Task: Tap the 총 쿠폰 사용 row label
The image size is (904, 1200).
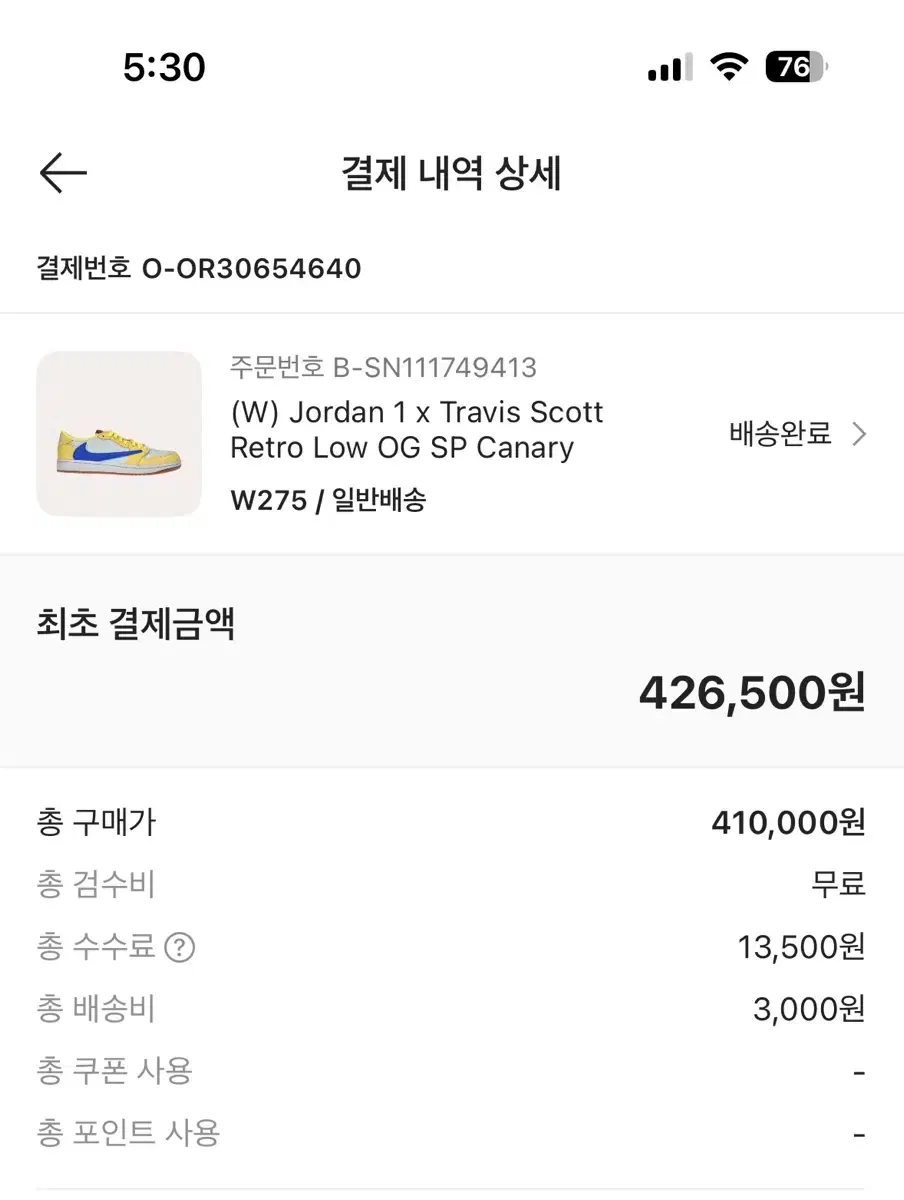Action: (x=115, y=1071)
